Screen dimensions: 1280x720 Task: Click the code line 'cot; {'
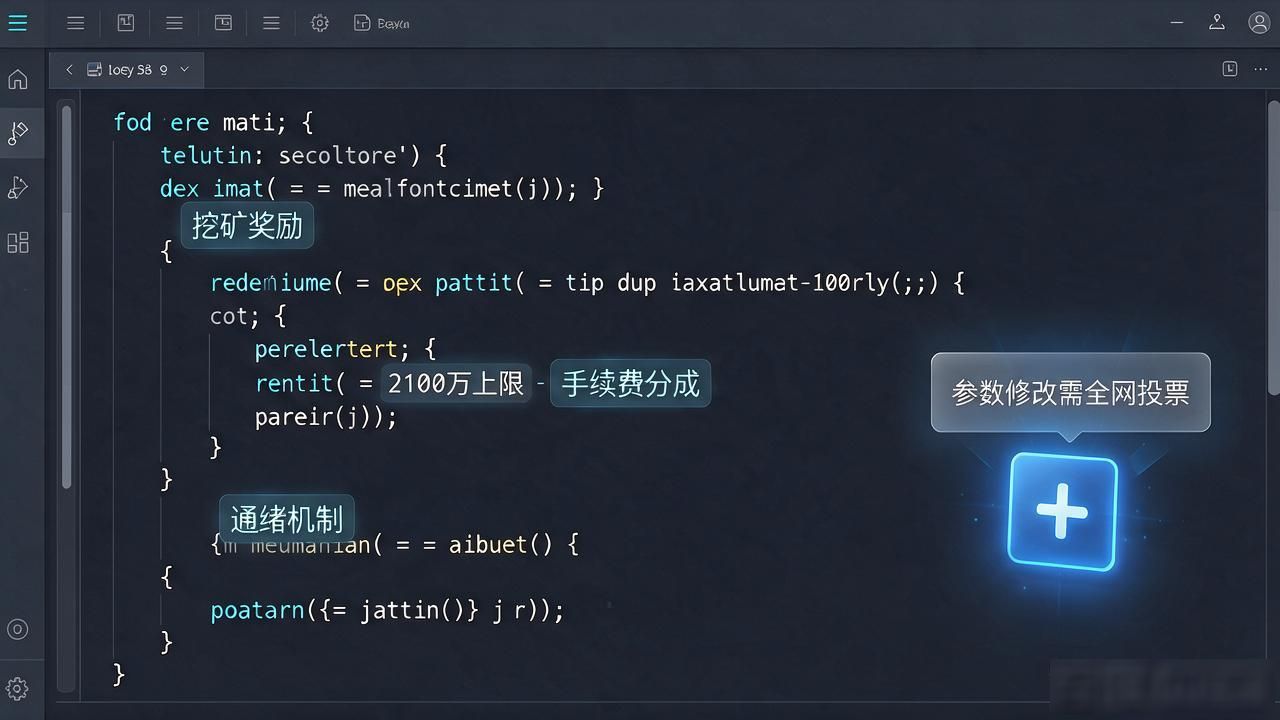click(x=248, y=316)
